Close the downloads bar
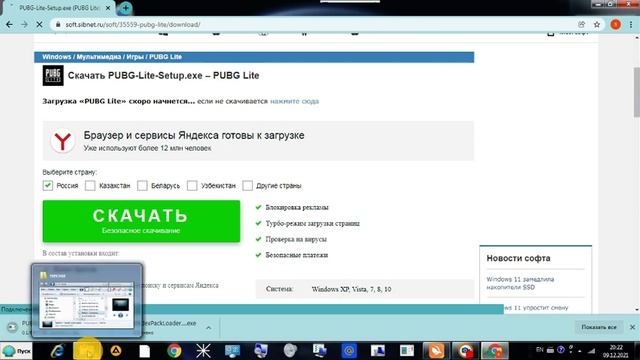This screenshot has height=360, width=640. pyautogui.click(x=632, y=327)
